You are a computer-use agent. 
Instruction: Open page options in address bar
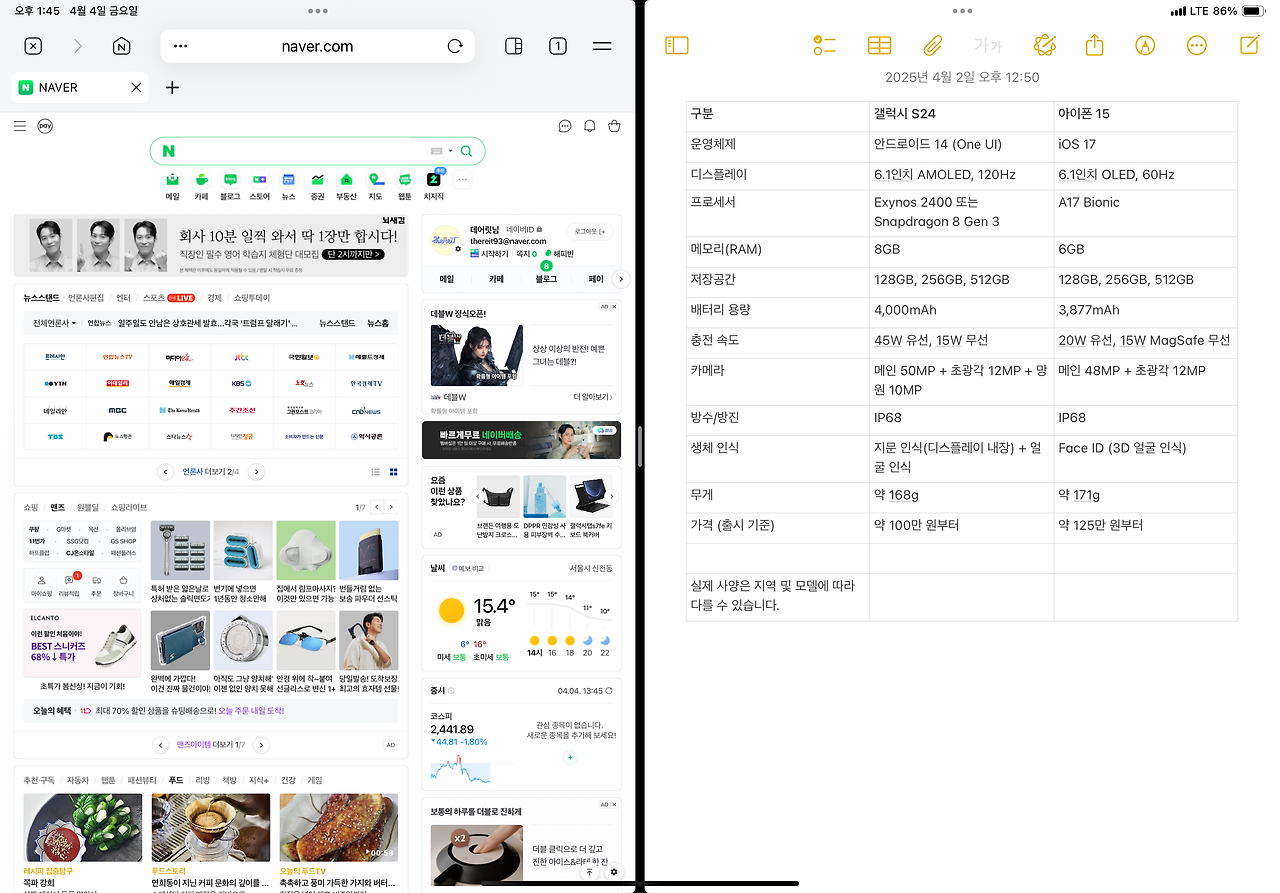pyautogui.click(x=181, y=46)
